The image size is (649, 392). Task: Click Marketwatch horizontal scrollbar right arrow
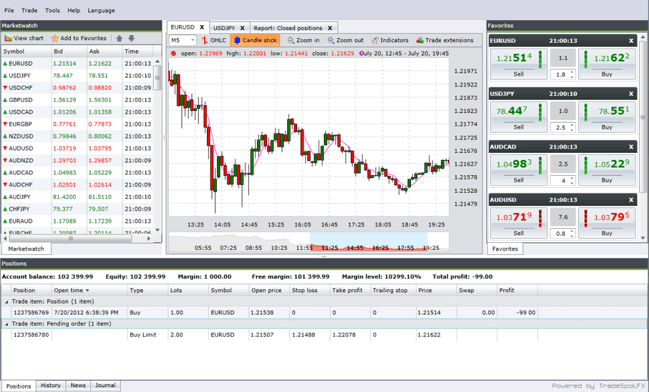coord(149,238)
